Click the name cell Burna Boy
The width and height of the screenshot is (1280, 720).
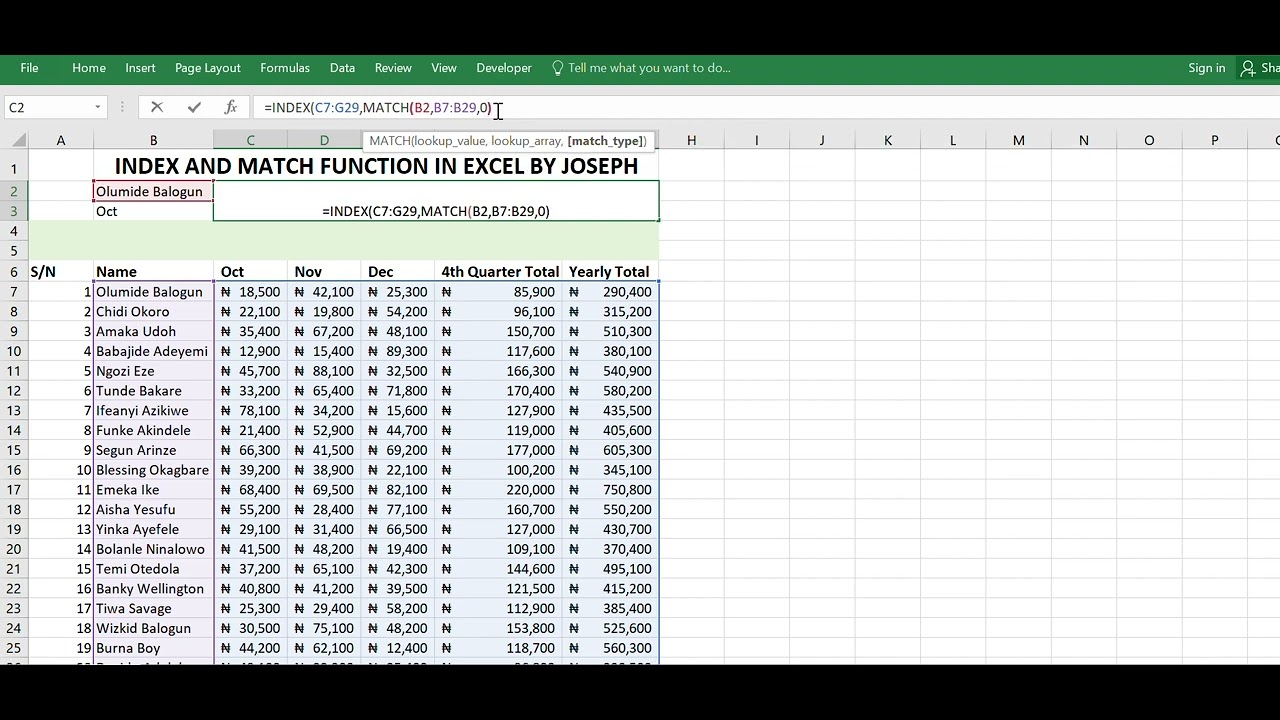pos(153,648)
